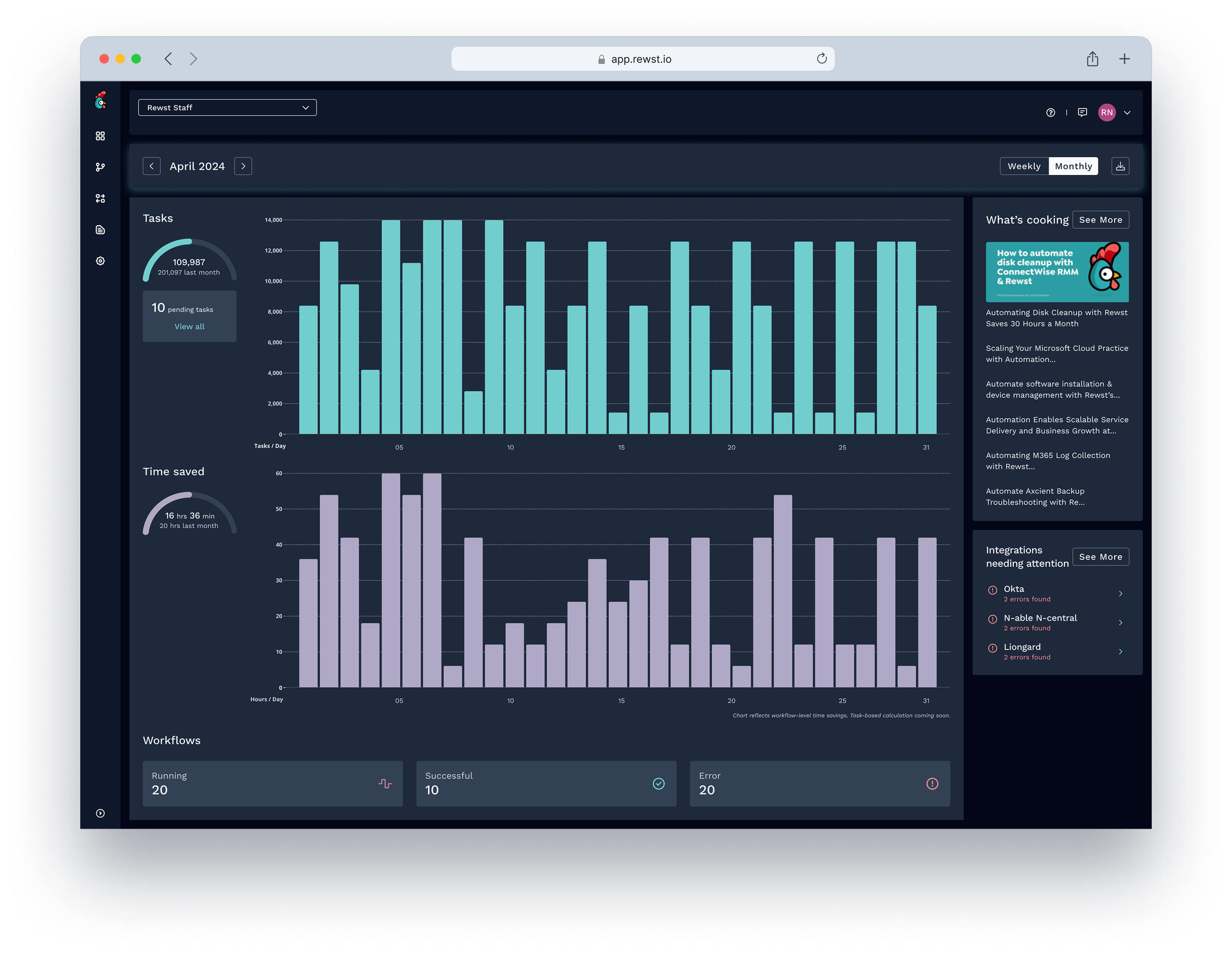Open the feedback chat icon

[x=1082, y=112]
